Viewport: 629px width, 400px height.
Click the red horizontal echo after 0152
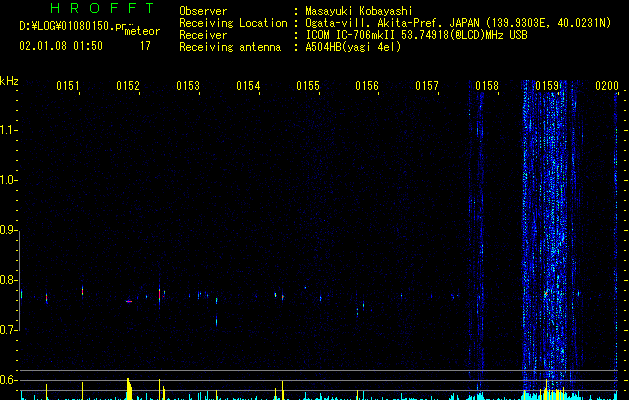click(x=129, y=301)
